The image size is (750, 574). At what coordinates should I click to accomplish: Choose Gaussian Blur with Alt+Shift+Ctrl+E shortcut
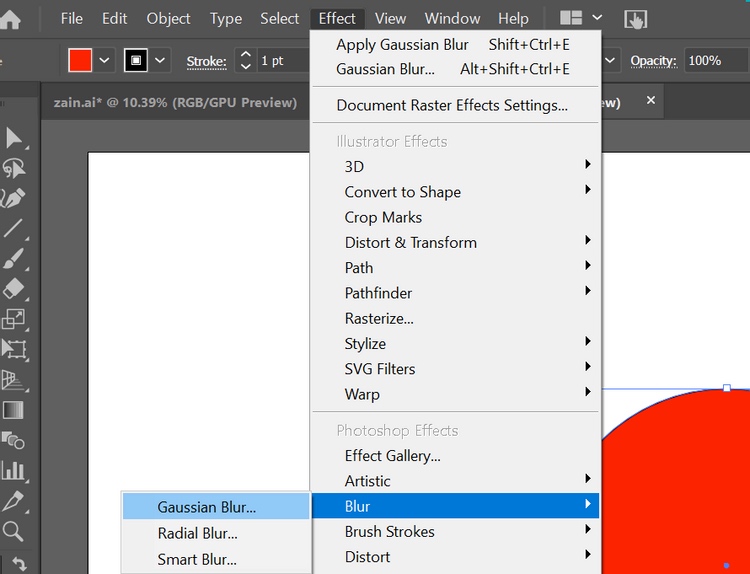(455, 69)
